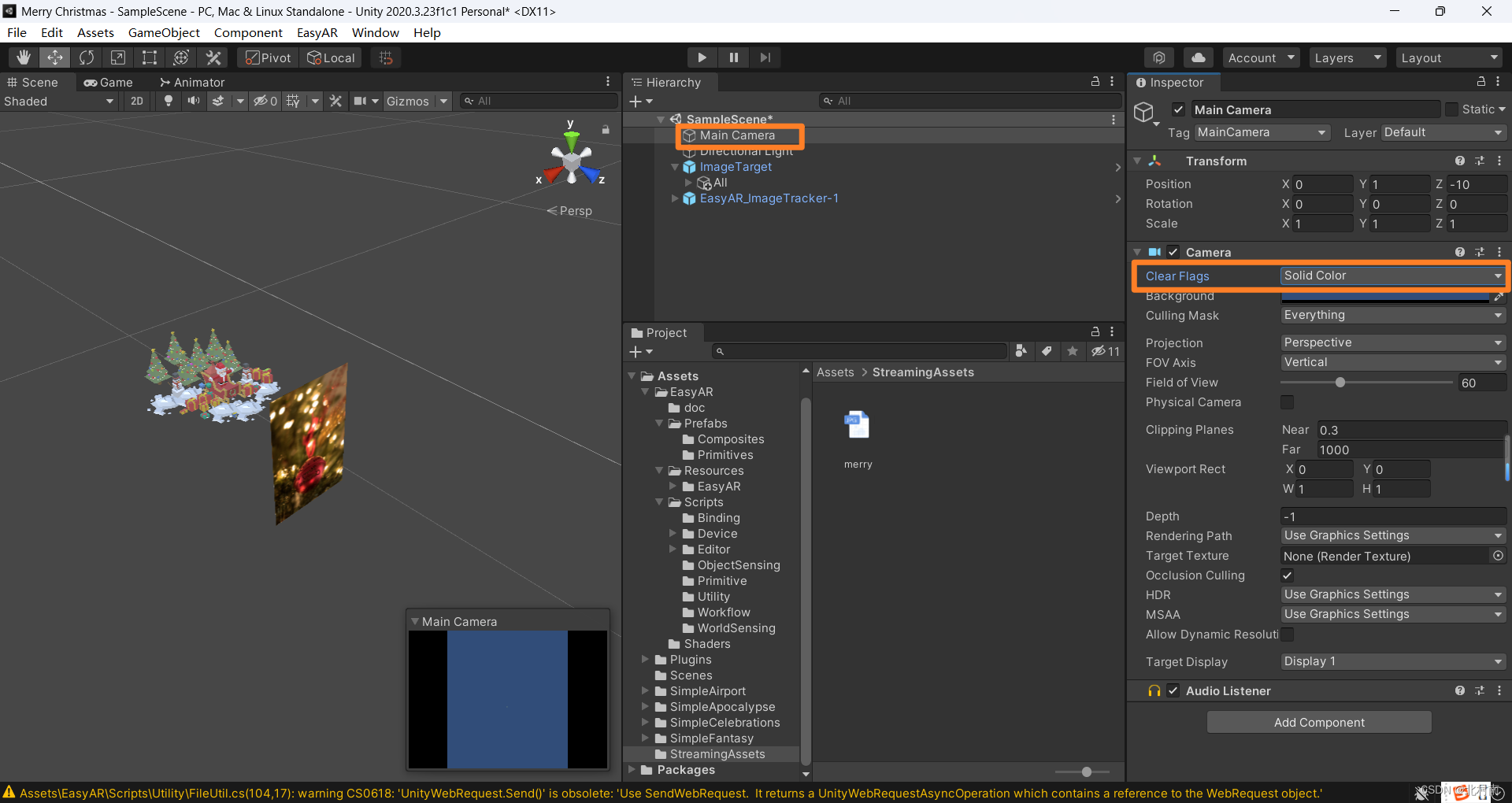Toggle grid snapping icon in toolbar
Screen dimensions: 1512x803
coord(386,57)
